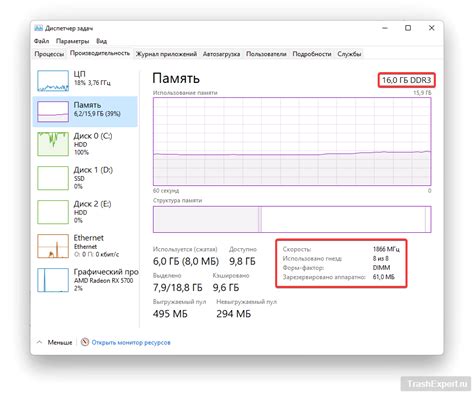Image resolution: width=474 pixels, height=394 pixels.
Task: Switch to the Процессы tab
Action: (x=49, y=54)
